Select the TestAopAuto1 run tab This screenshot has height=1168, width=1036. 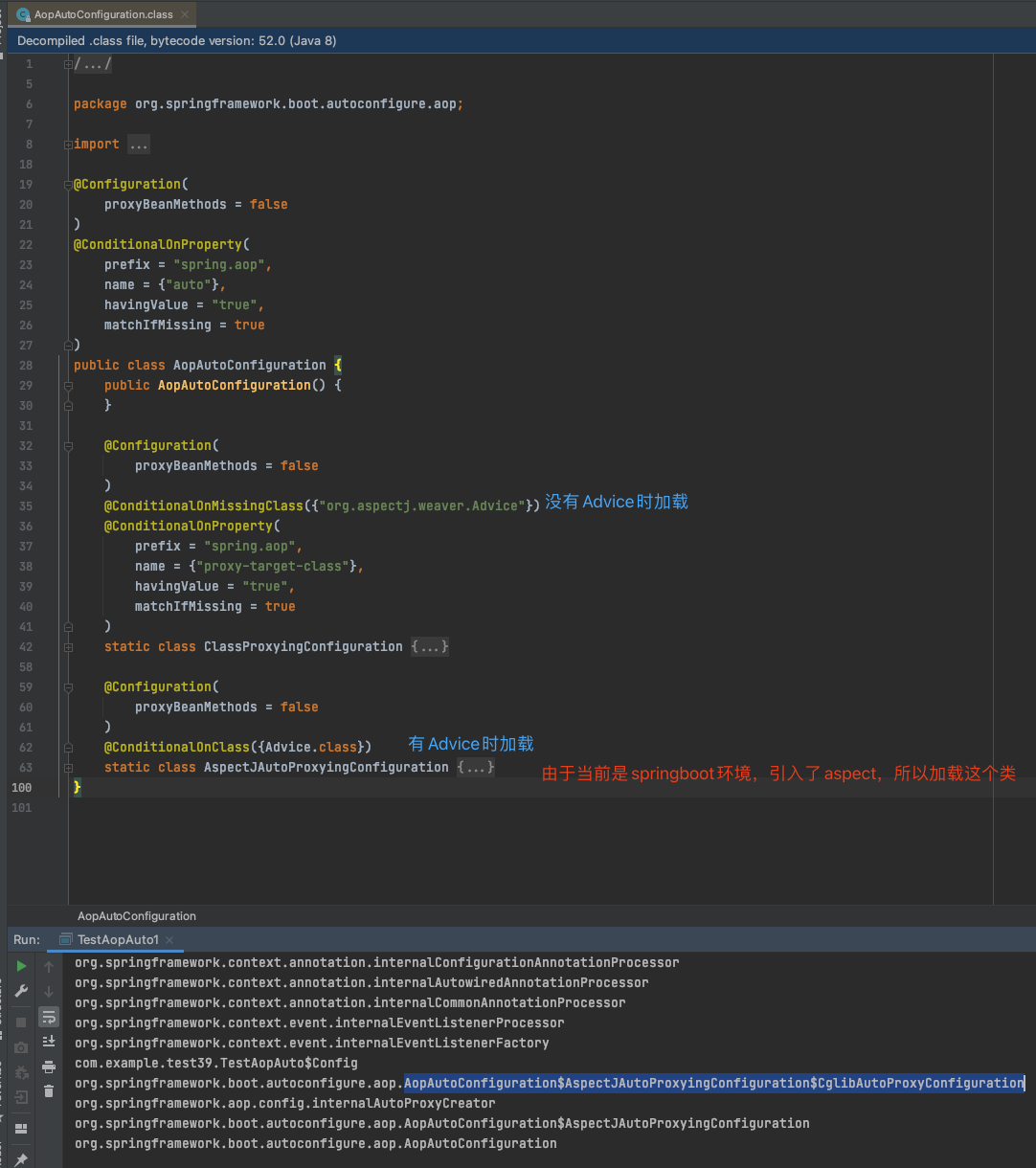[x=114, y=940]
